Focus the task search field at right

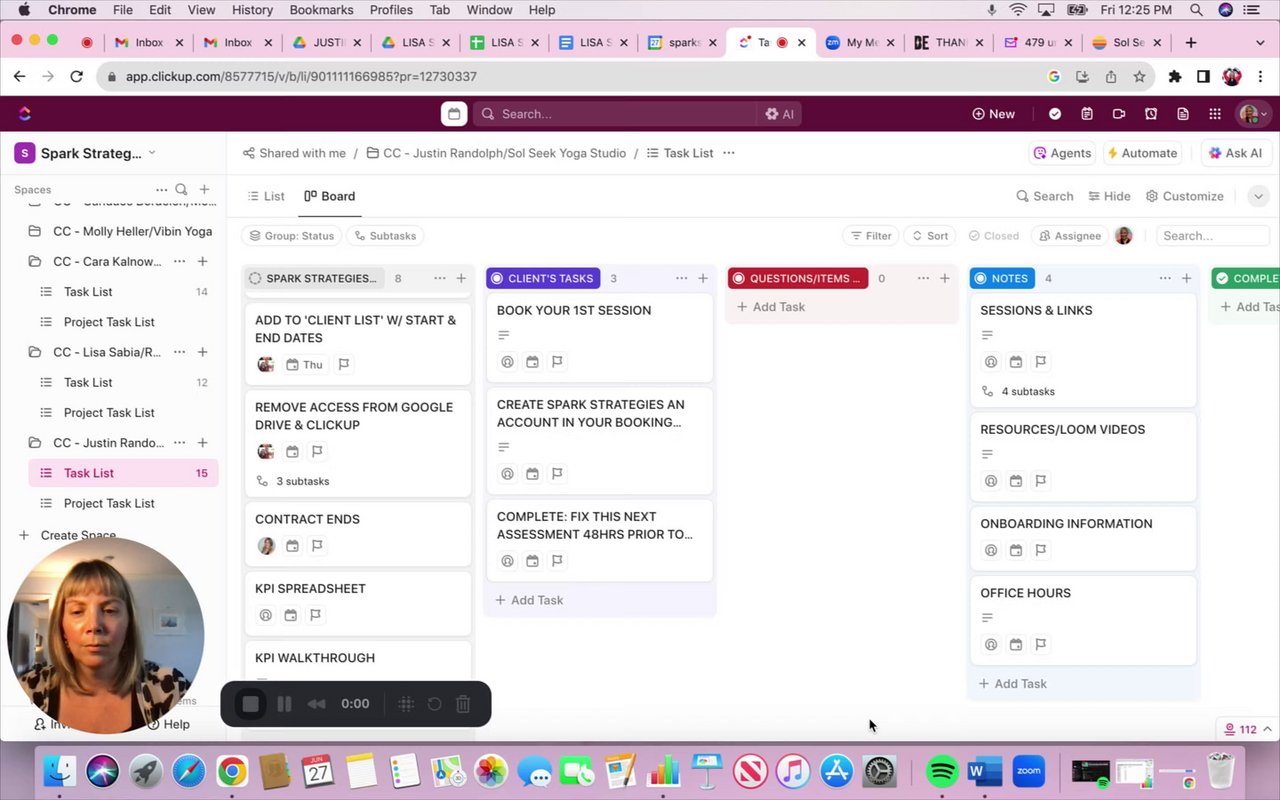(1211, 236)
